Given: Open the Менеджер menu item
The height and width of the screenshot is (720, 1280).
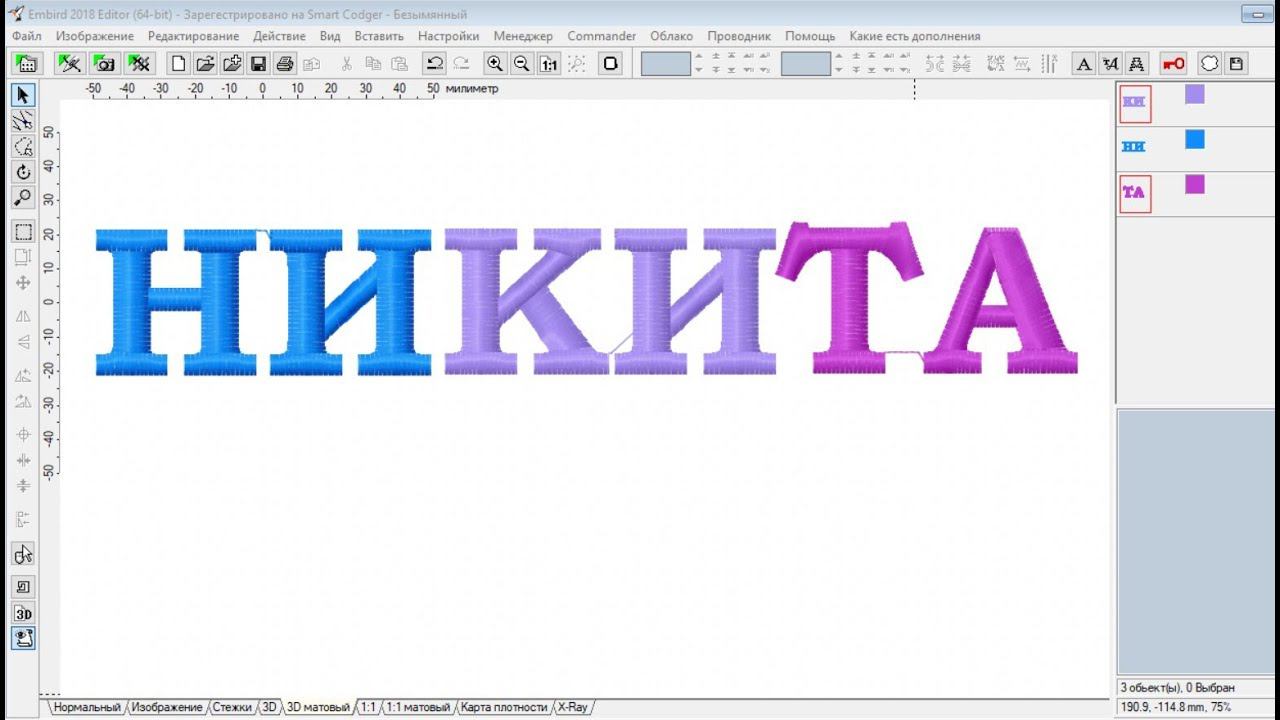Looking at the screenshot, I should [522, 36].
